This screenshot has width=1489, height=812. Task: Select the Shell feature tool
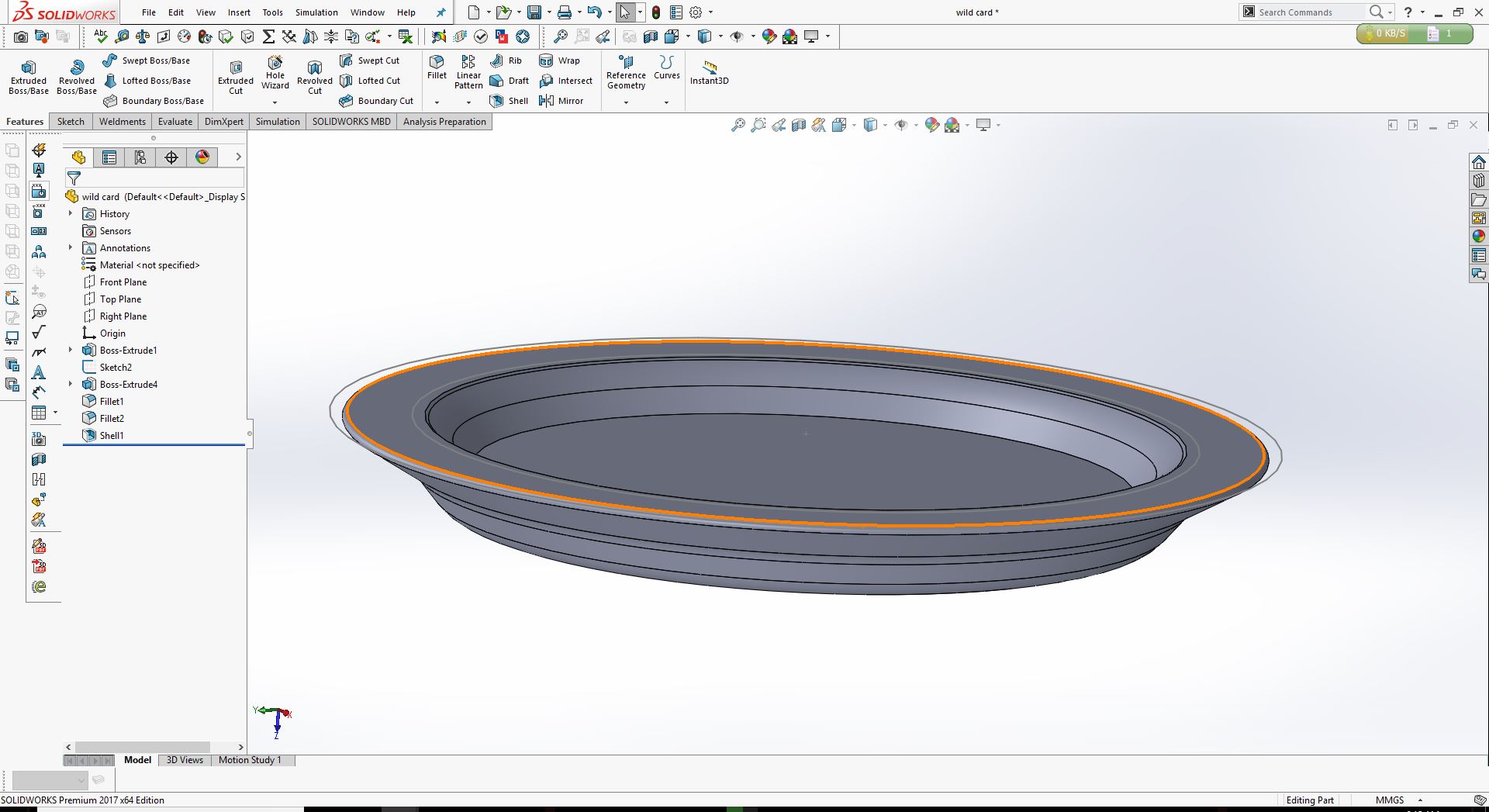[510, 101]
